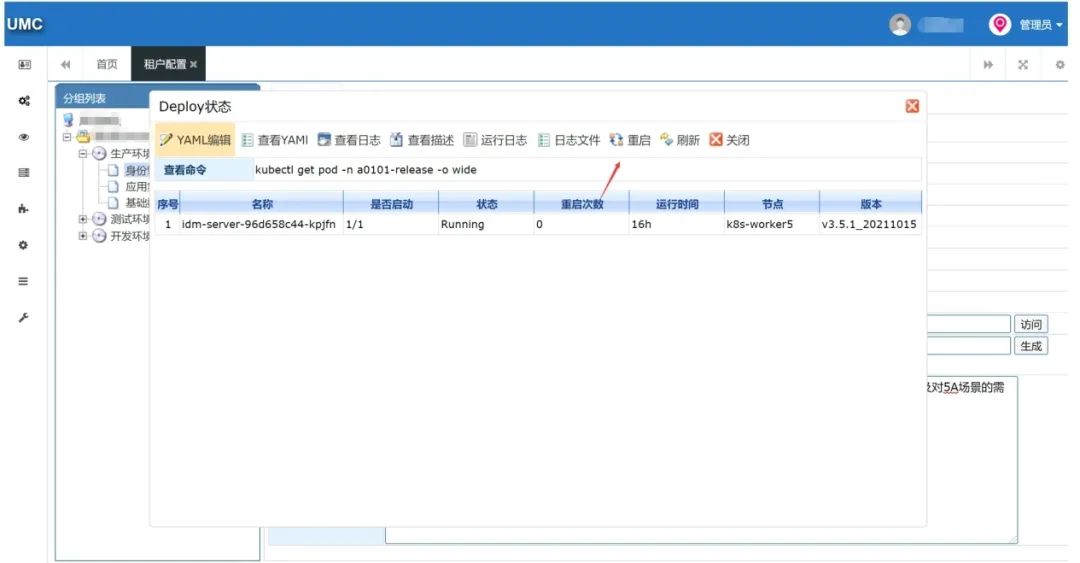Open the gears icon in left sidebar

click(24, 101)
